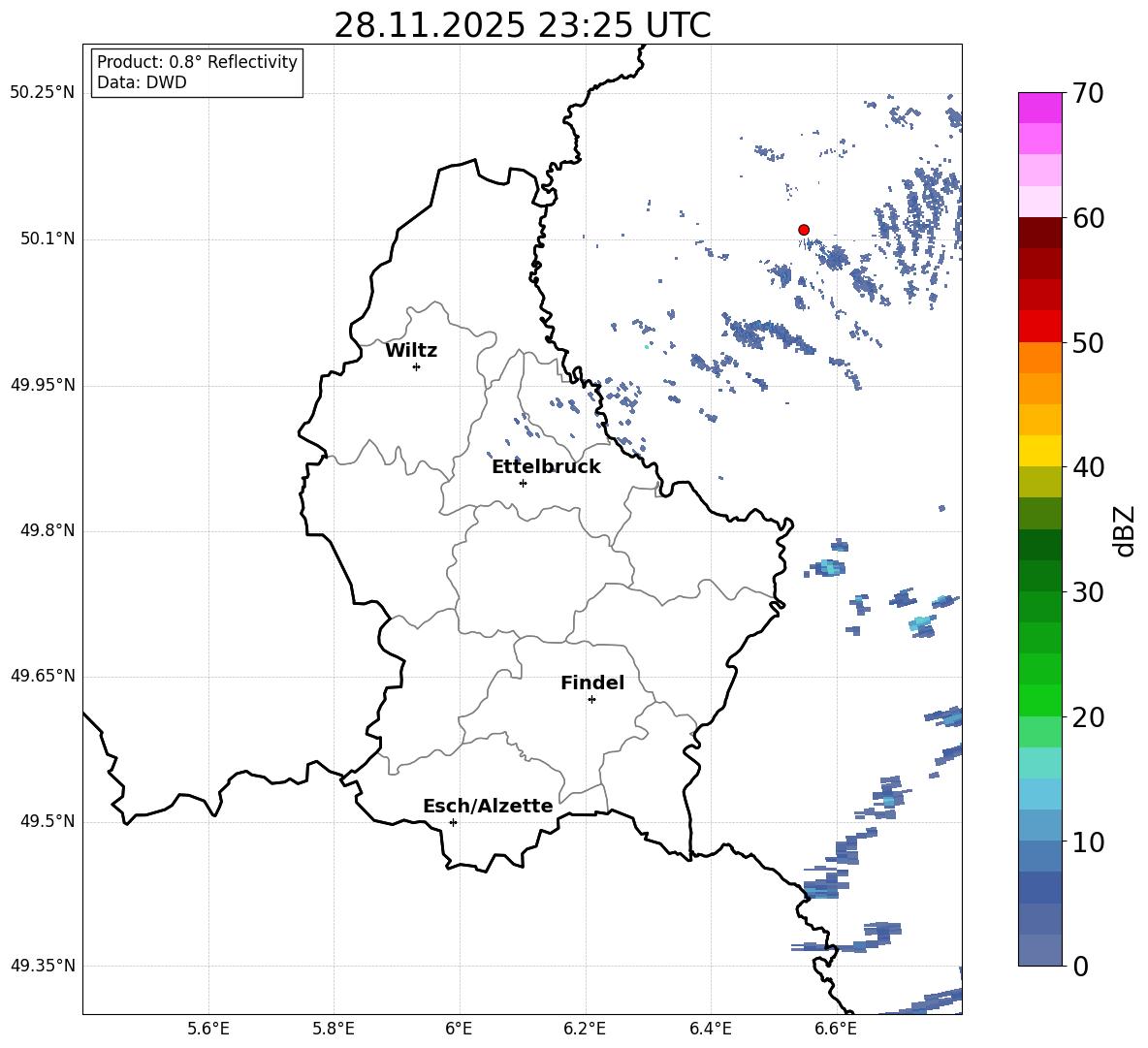Click the 49.65°N latitude label
The width and height of the screenshot is (1148, 1048).
pos(43,676)
